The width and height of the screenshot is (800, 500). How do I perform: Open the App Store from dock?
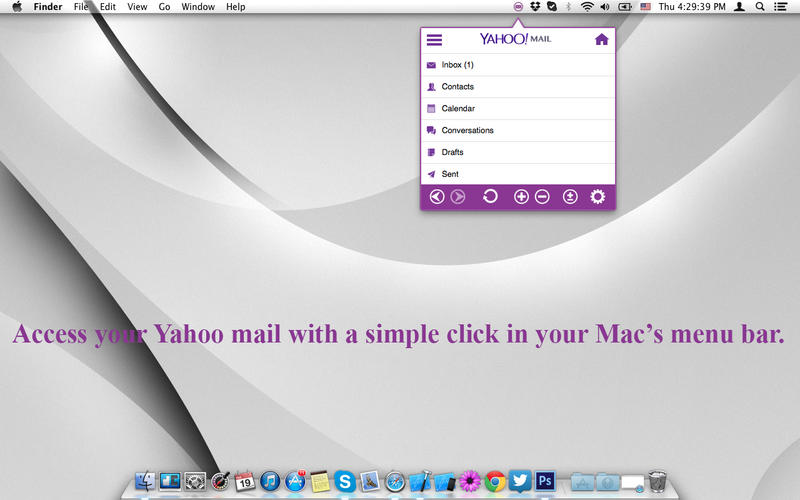(x=295, y=481)
